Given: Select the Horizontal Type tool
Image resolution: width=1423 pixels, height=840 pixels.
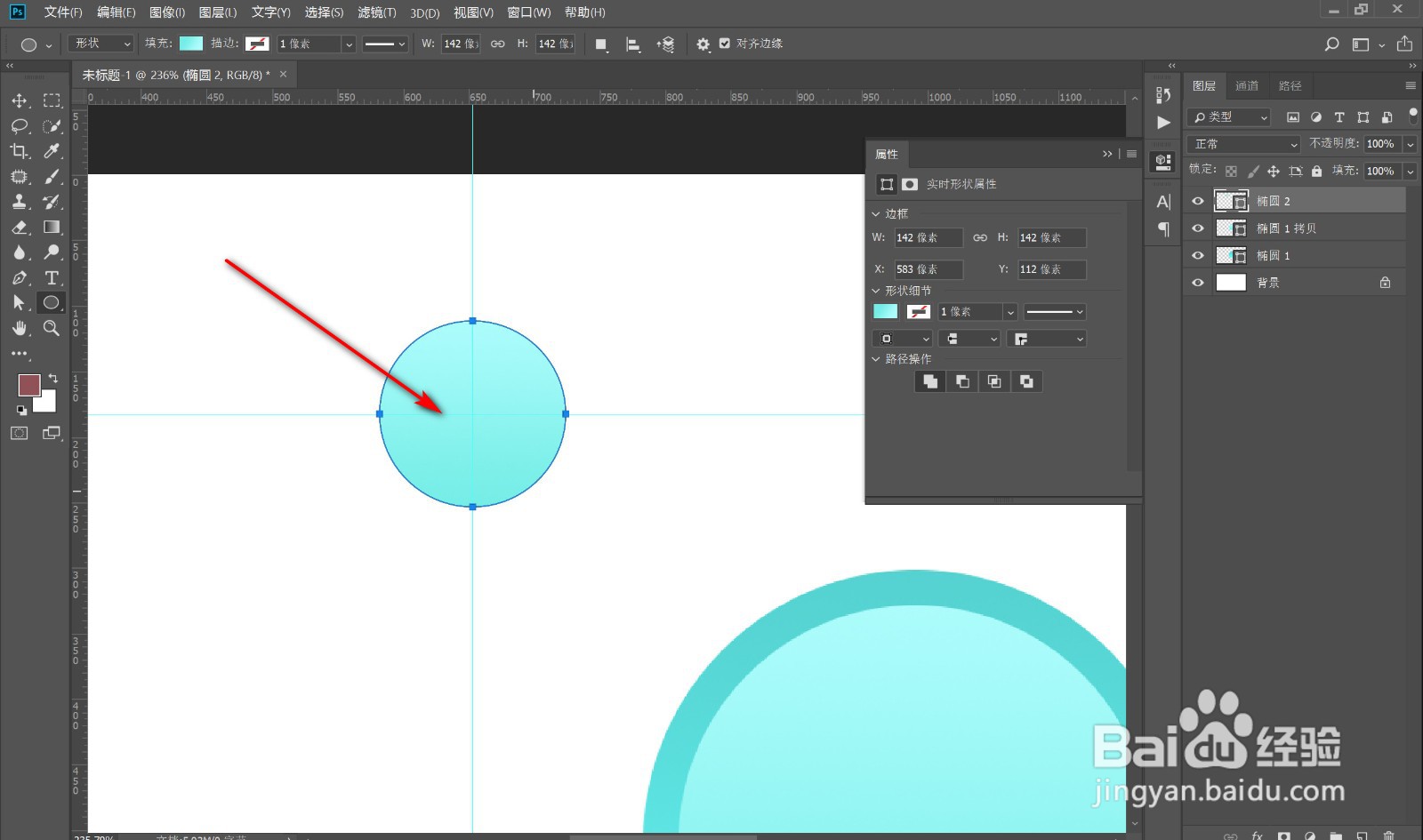Looking at the screenshot, I should point(52,277).
